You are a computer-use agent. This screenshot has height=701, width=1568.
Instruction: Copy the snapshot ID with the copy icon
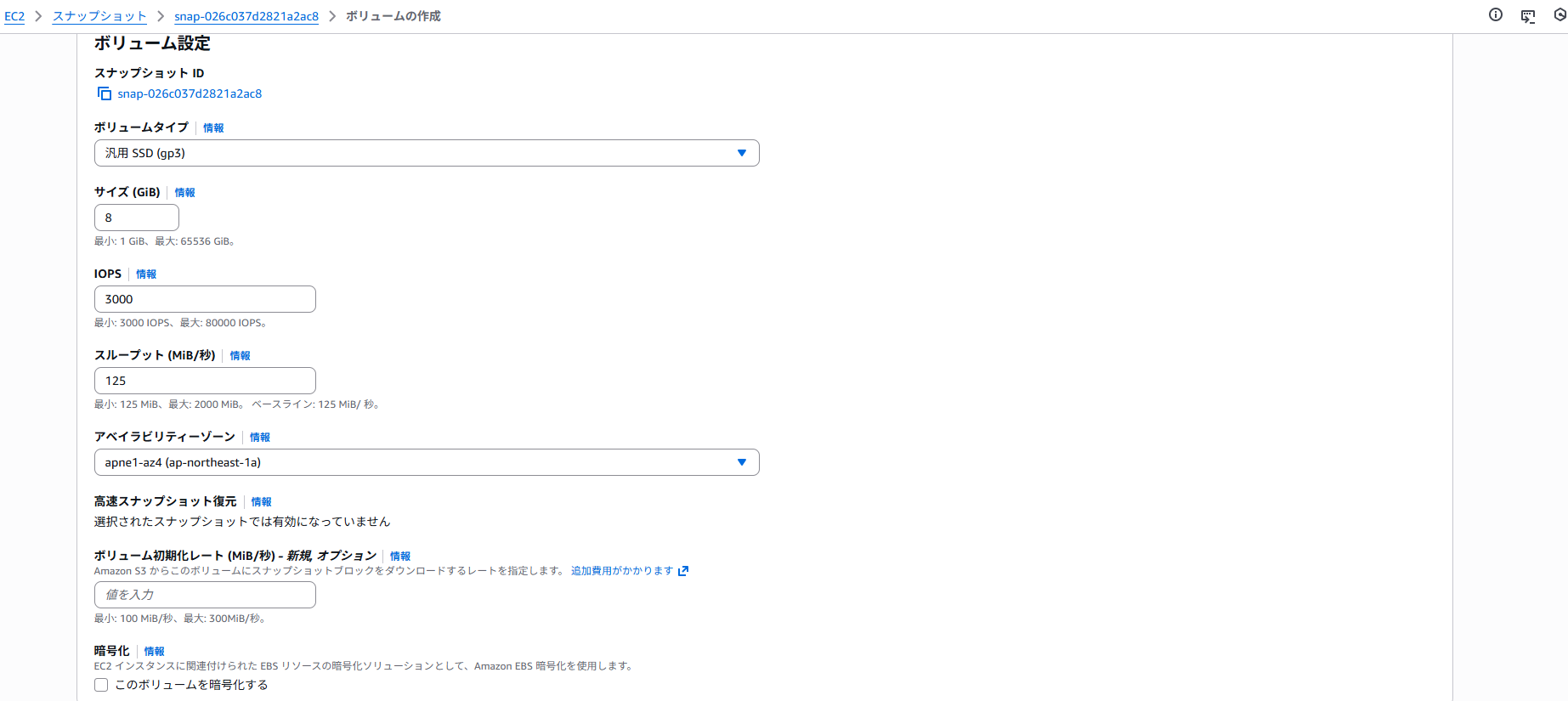pos(104,93)
